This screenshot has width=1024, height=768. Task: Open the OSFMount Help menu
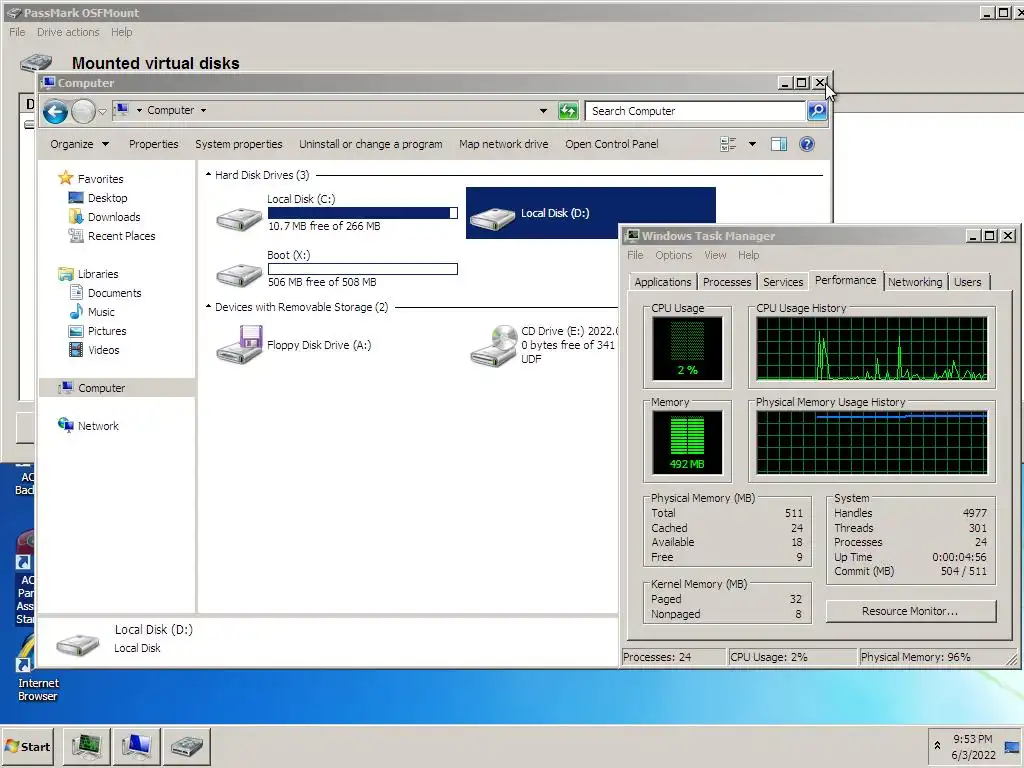(x=121, y=32)
